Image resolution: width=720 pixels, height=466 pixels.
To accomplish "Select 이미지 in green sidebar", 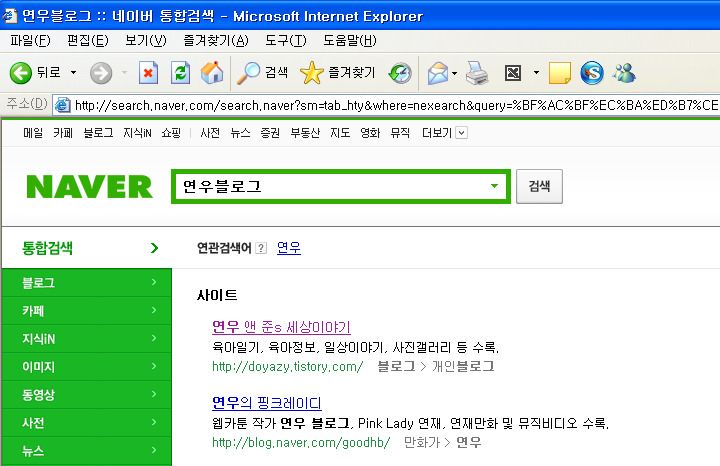I will pos(86,367).
